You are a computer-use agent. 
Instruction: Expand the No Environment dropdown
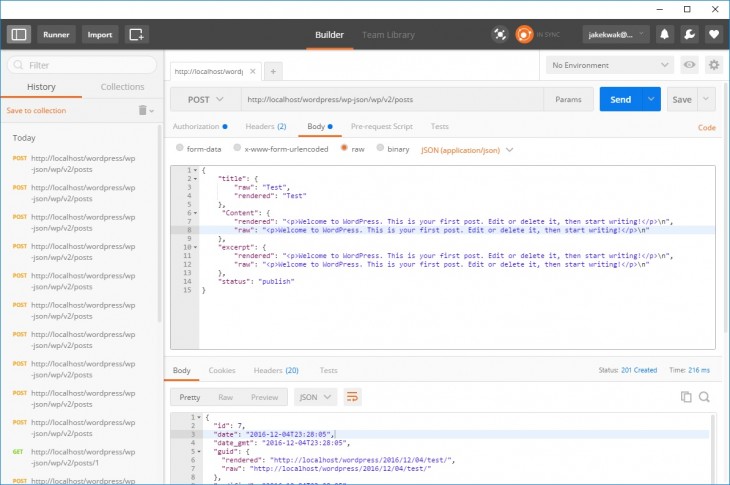tap(609, 65)
